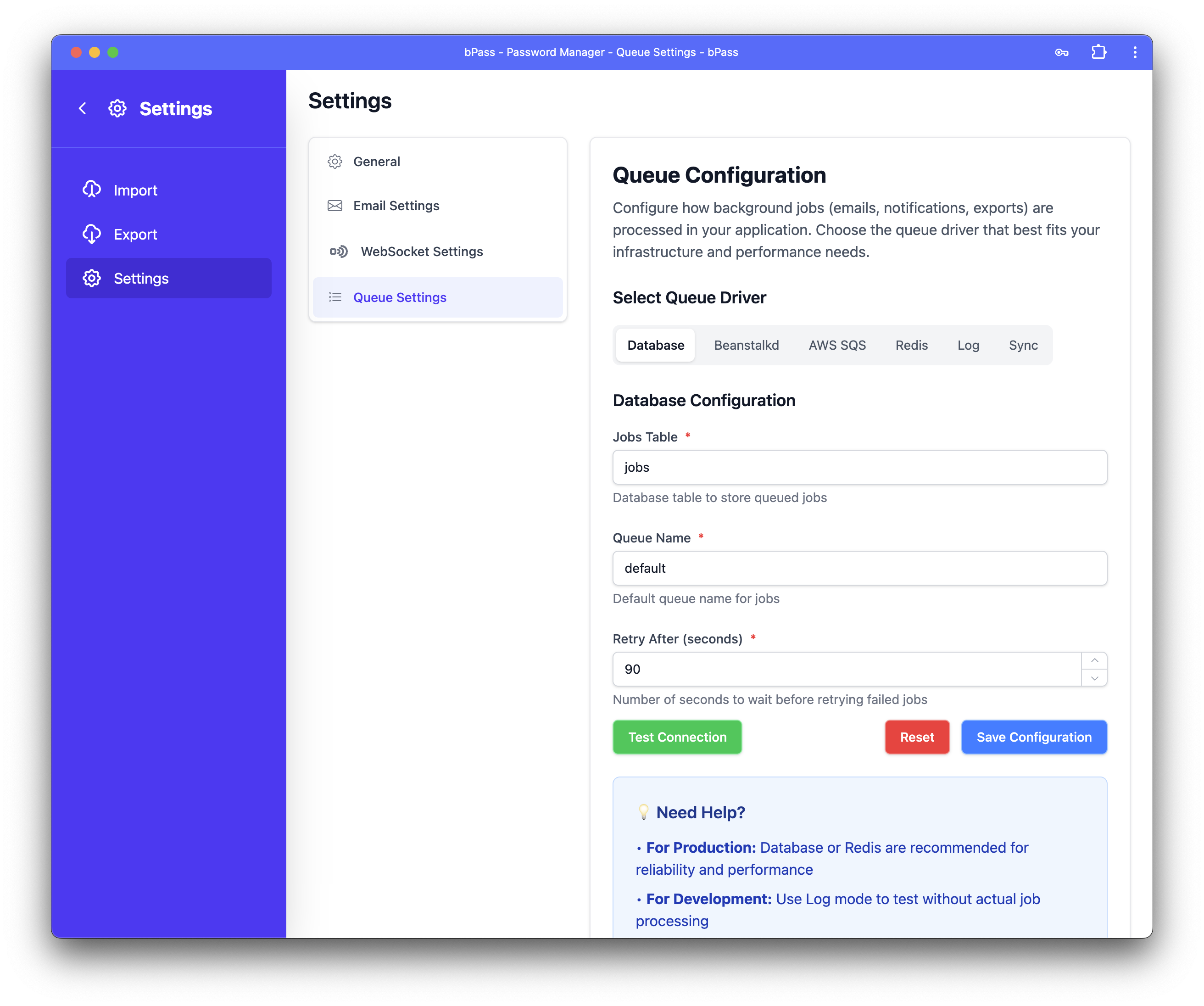Image resolution: width=1204 pixels, height=1006 pixels.
Task: Open the three-dot menu in title bar
Action: coord(1135,52)
